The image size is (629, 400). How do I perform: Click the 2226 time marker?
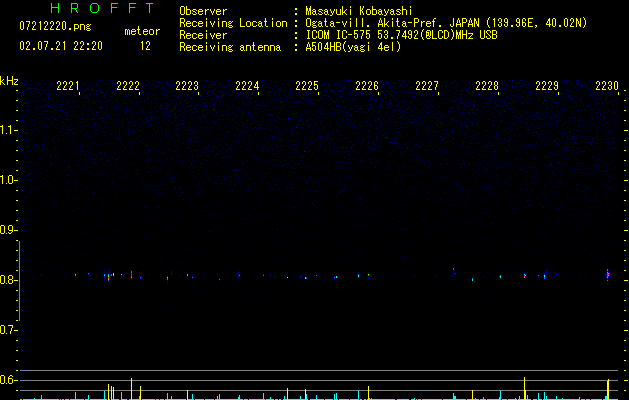(x=367, y=86)
